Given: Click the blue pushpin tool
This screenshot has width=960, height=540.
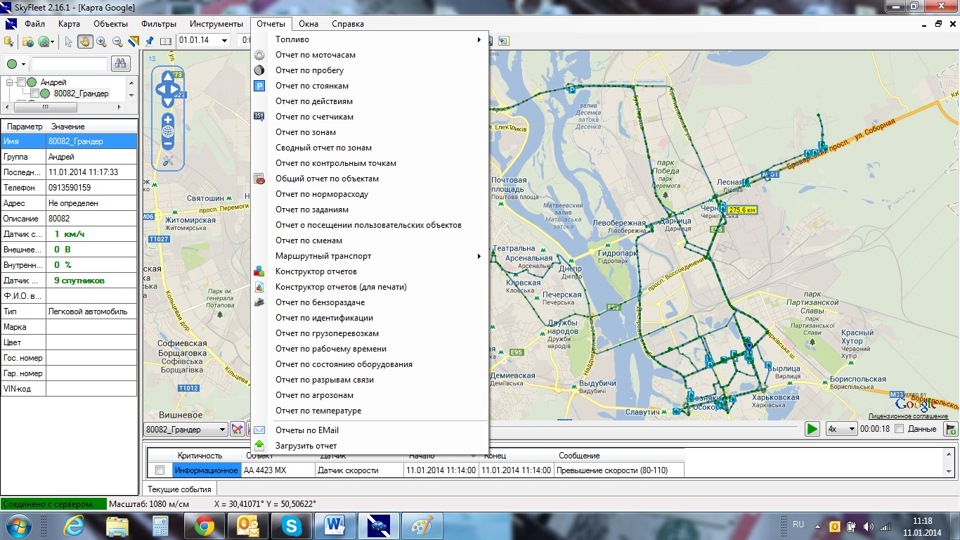Looking at the screenshot, I should pos(149,41).
